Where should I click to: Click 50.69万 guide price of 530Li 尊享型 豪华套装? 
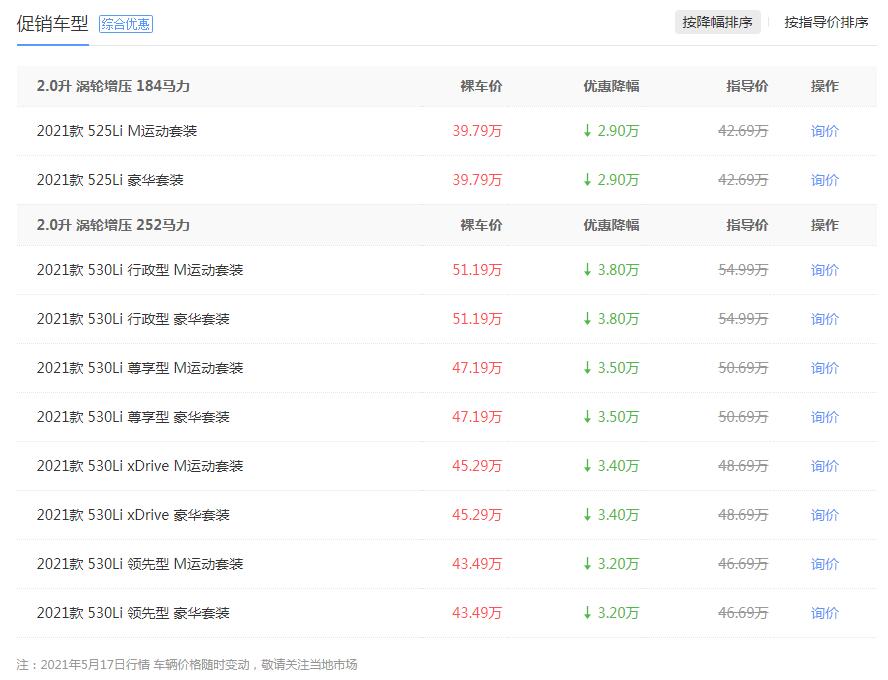[743, 417]
